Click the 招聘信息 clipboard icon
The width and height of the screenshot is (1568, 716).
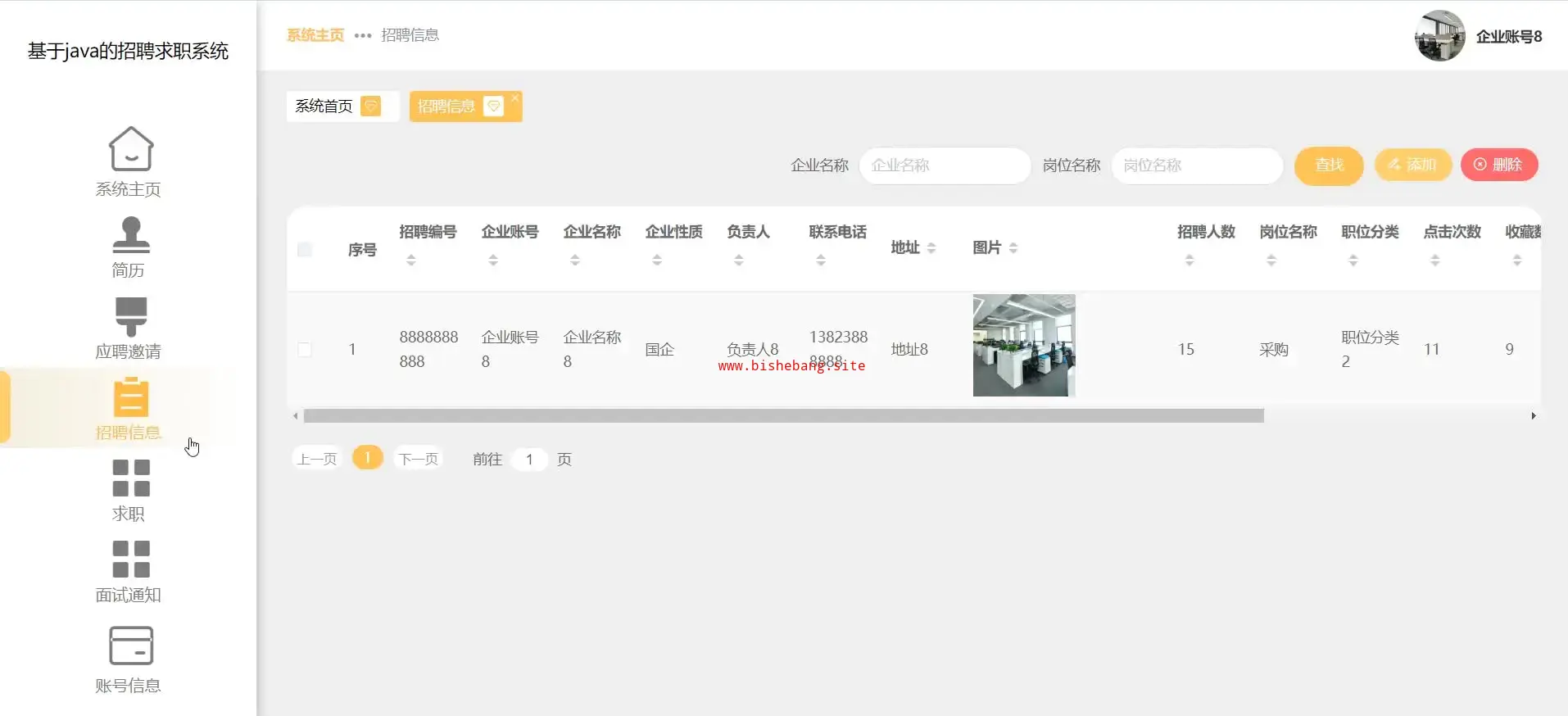coord(130,398)
